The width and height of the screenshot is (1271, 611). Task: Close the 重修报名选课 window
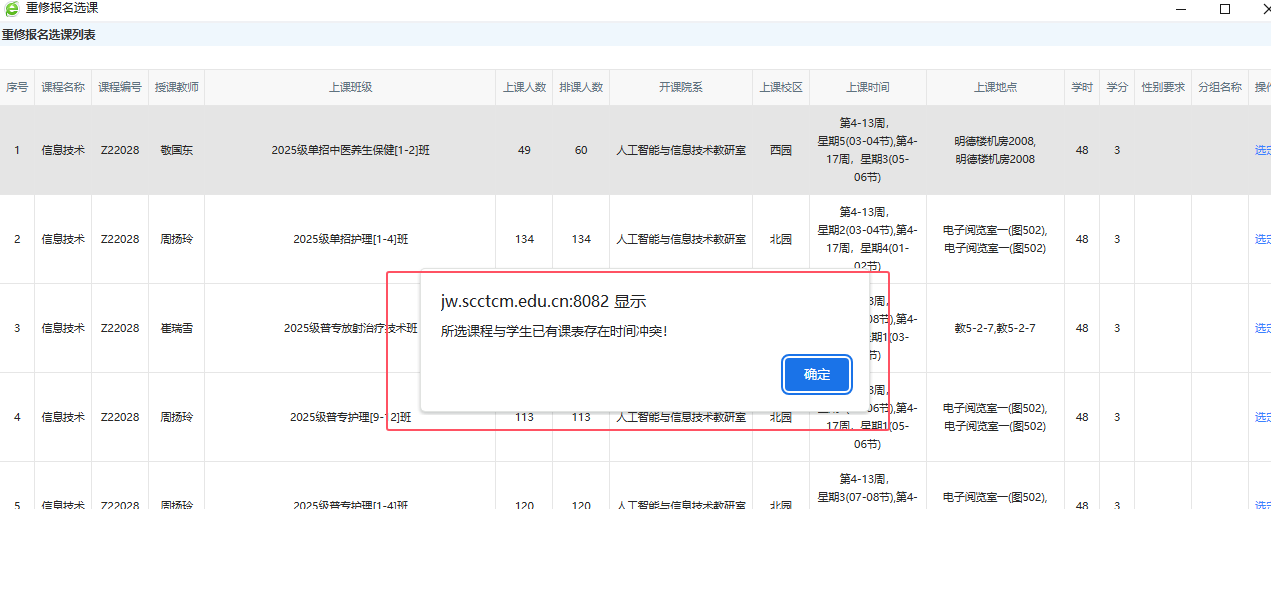point(1264,9)
